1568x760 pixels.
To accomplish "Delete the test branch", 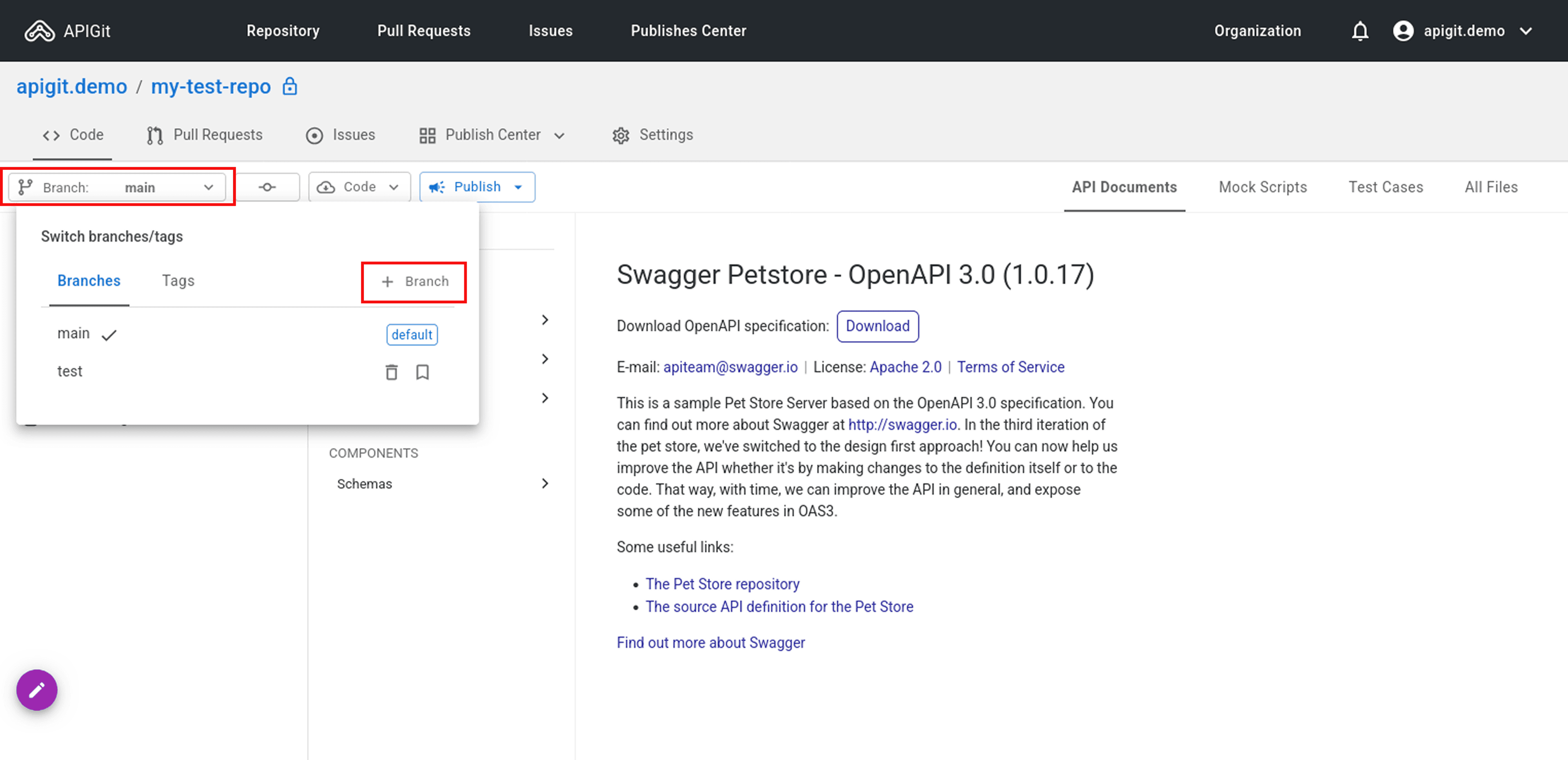I will (392, 372).
